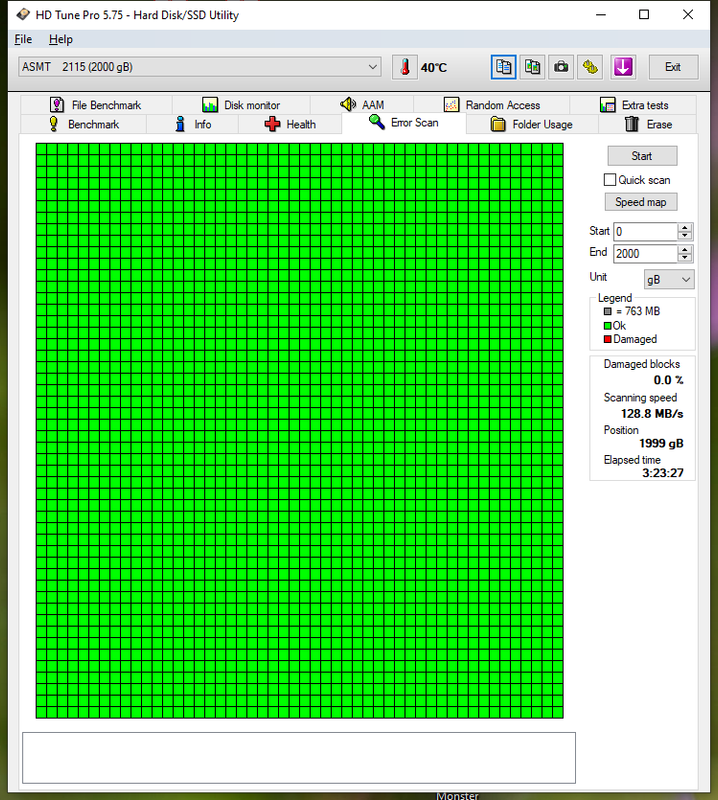Click the 1999 gB position value

click(661, 443)
